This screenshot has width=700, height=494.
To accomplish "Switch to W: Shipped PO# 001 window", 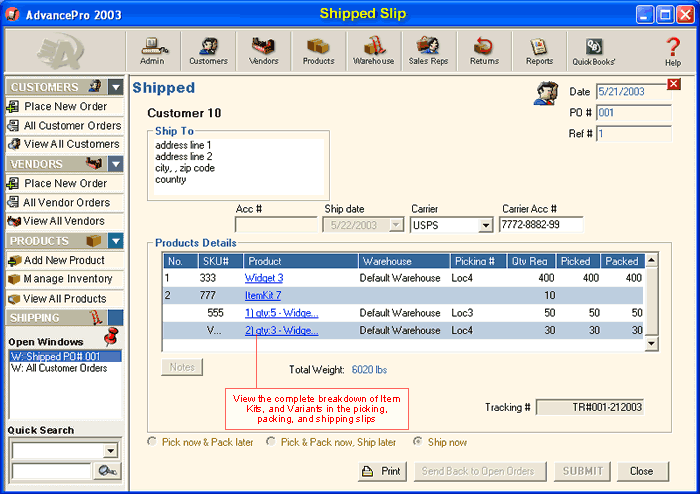I will click(65, 357).
